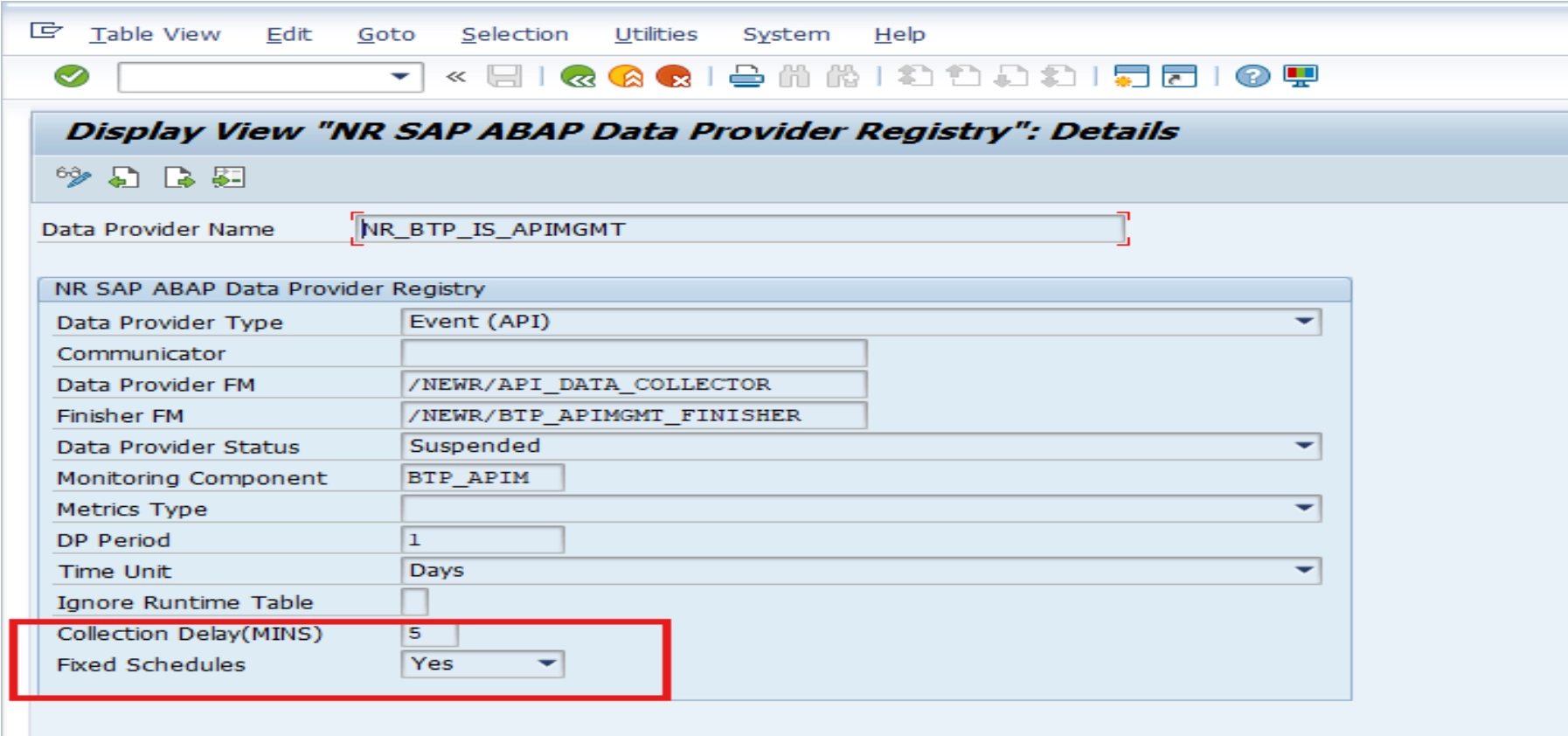Open the transaction command field dropdown
1568x736 pixels.
pyautogui.click(x=400, y=77)
